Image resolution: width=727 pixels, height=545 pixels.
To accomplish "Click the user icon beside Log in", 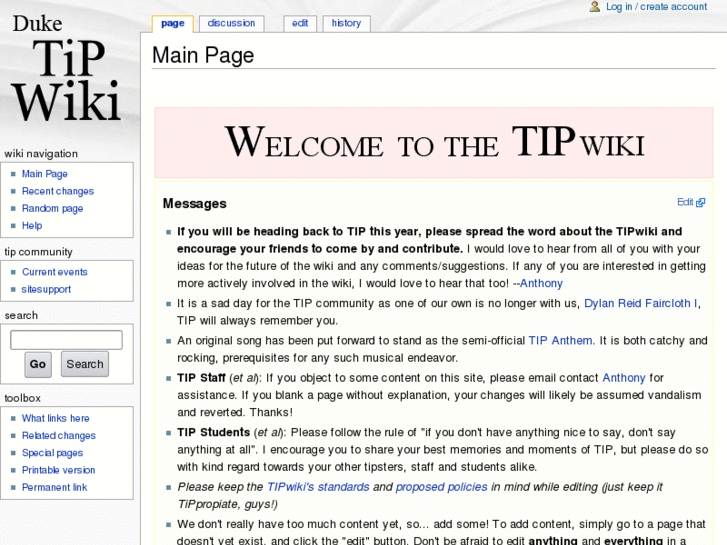I will pyautogui.click(x=594, y=6).
